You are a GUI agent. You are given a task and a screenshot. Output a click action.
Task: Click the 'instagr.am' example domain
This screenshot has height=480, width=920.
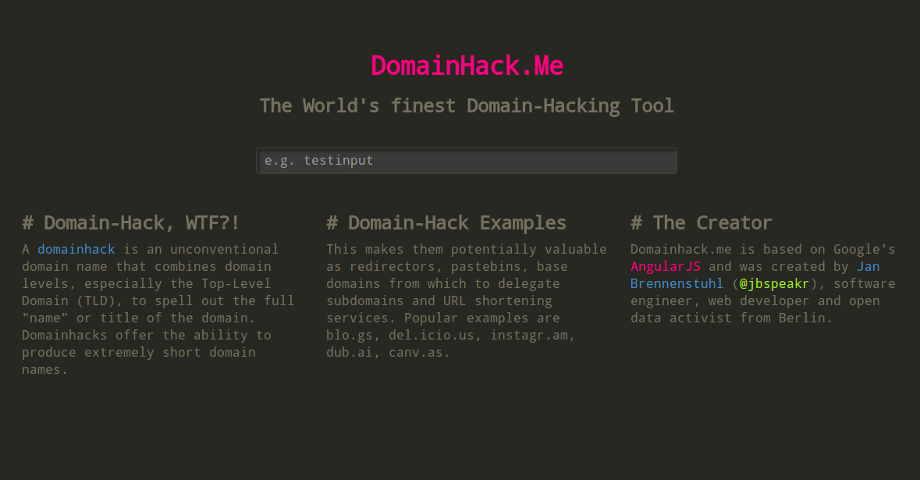click(531, 336)
